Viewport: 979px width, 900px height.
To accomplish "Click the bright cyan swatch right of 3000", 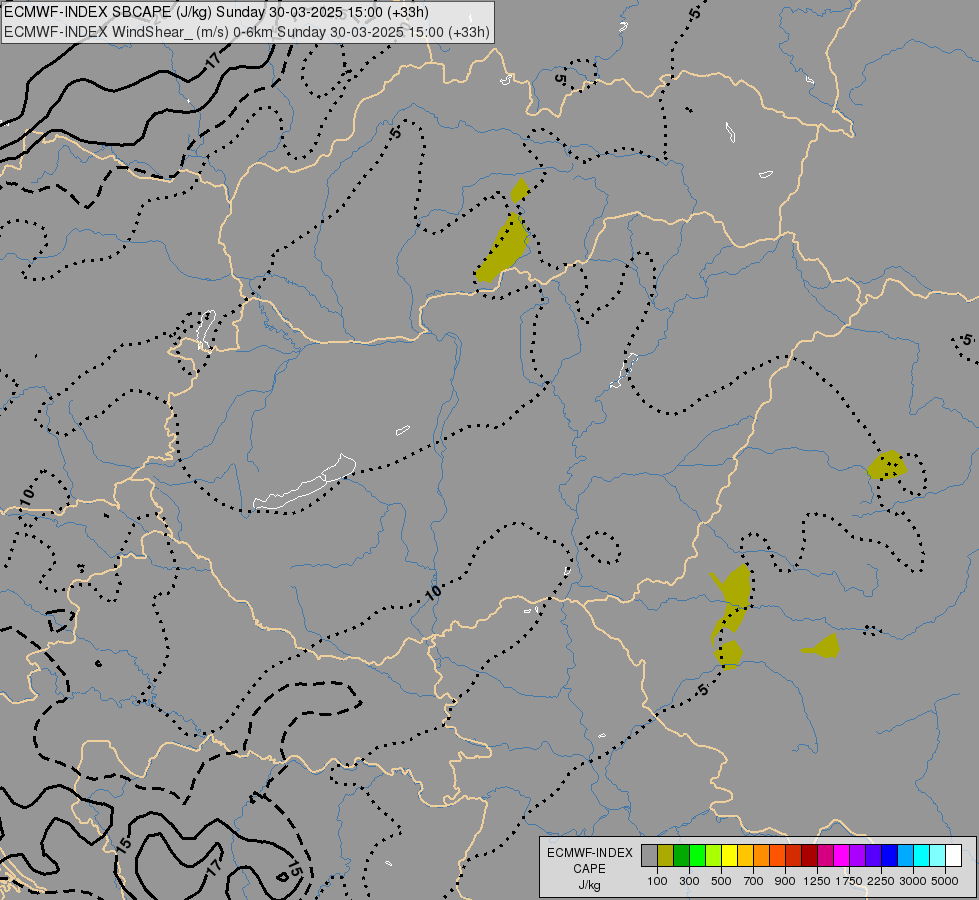I will [x=921, y=855].
